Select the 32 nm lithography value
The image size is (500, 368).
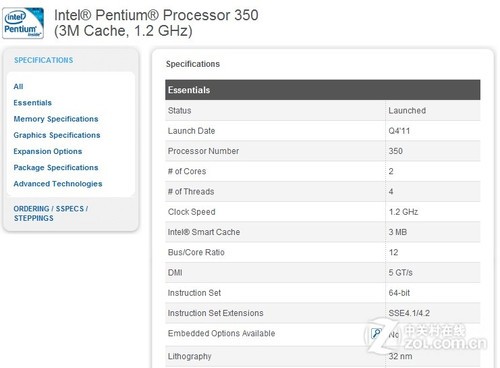400,356
